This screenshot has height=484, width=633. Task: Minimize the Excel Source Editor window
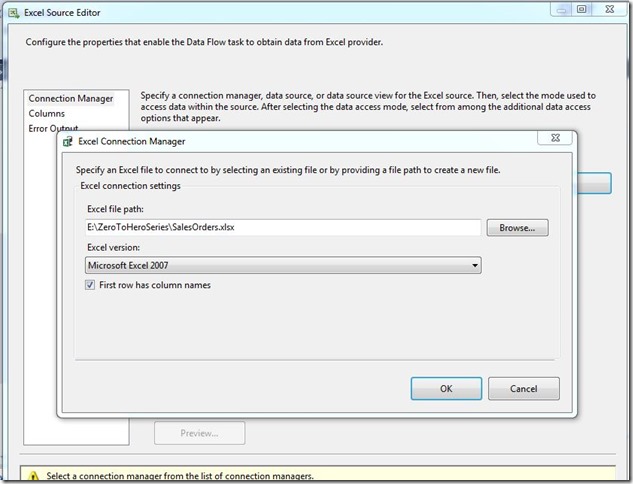561,9
